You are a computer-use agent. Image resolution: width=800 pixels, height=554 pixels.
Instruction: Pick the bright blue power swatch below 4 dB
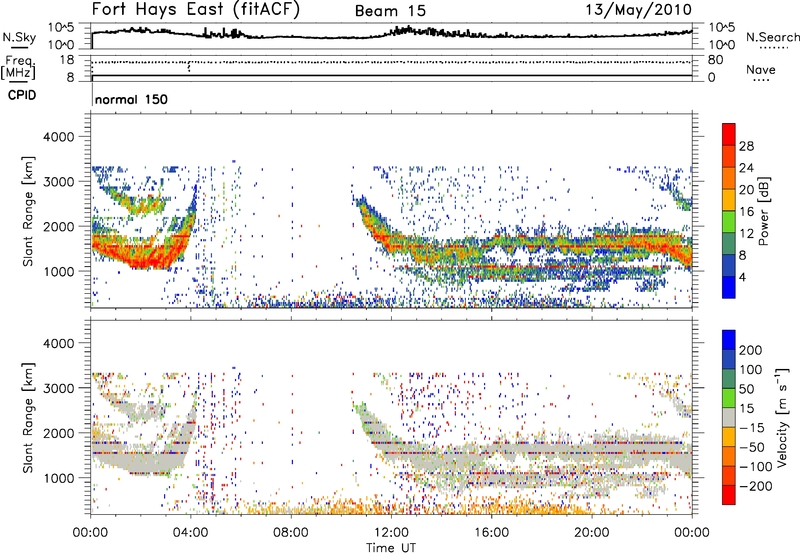729,287
